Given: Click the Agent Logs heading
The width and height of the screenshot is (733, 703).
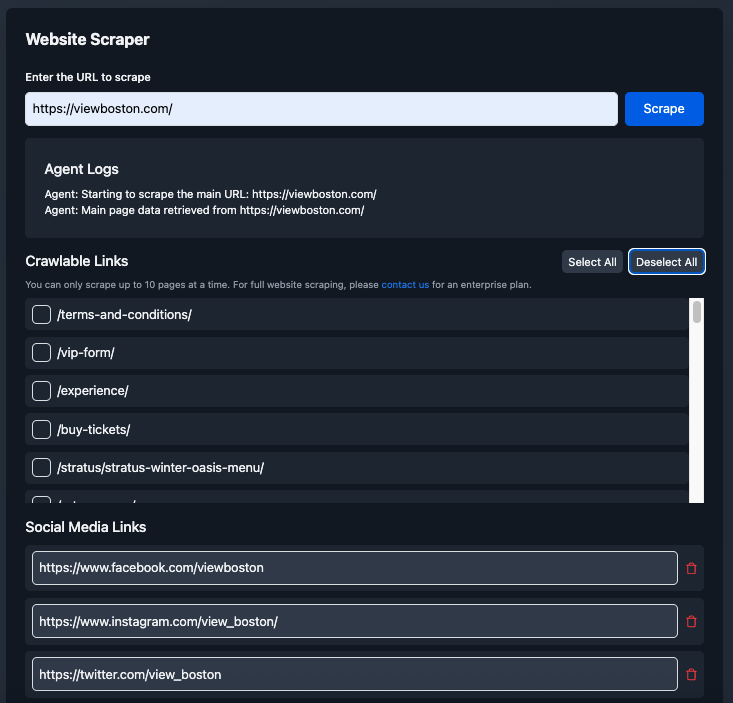Looking at the screenshot, I should [x=81, y=169].
